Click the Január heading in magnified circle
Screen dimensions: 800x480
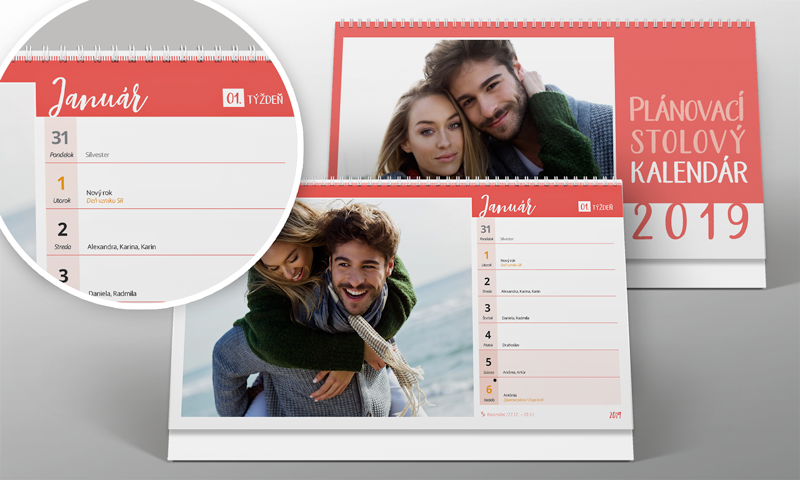point(98,97)
